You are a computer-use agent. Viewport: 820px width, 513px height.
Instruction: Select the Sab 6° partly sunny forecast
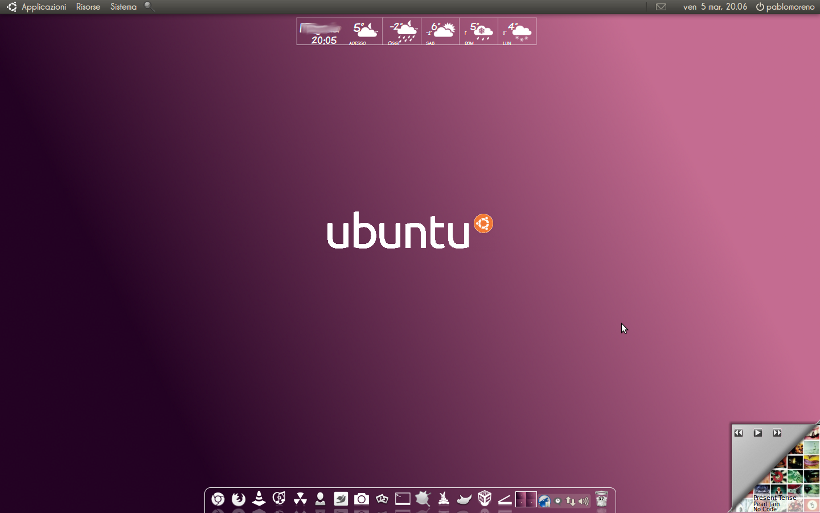440,31
